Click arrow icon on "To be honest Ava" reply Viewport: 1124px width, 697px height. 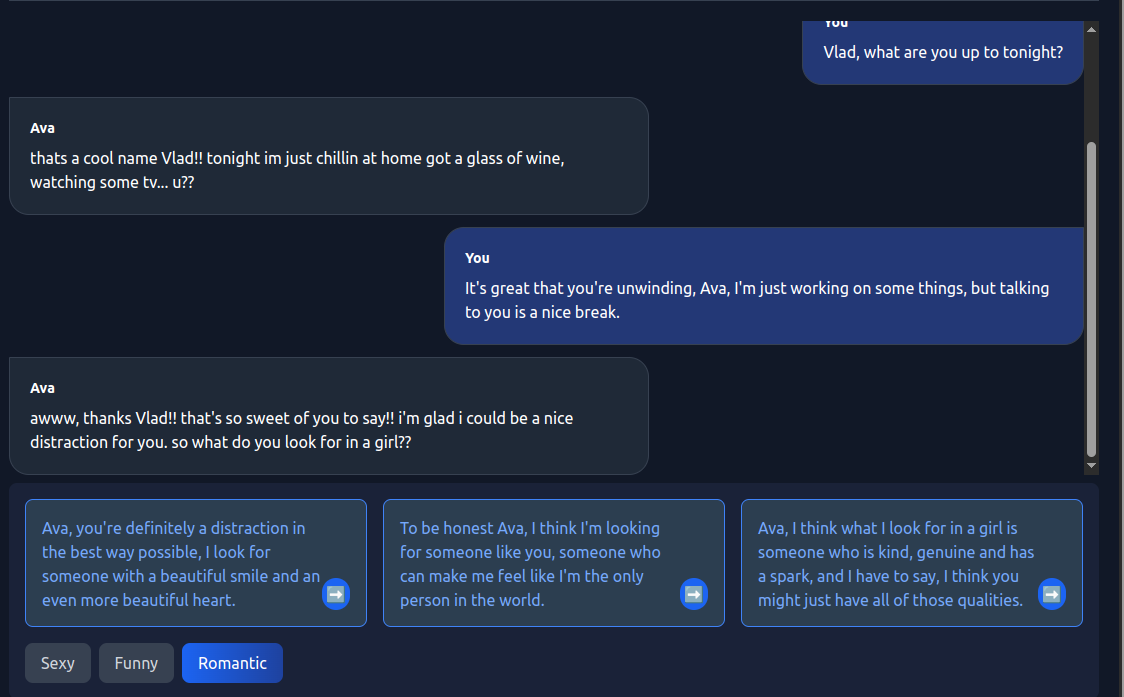694,594
